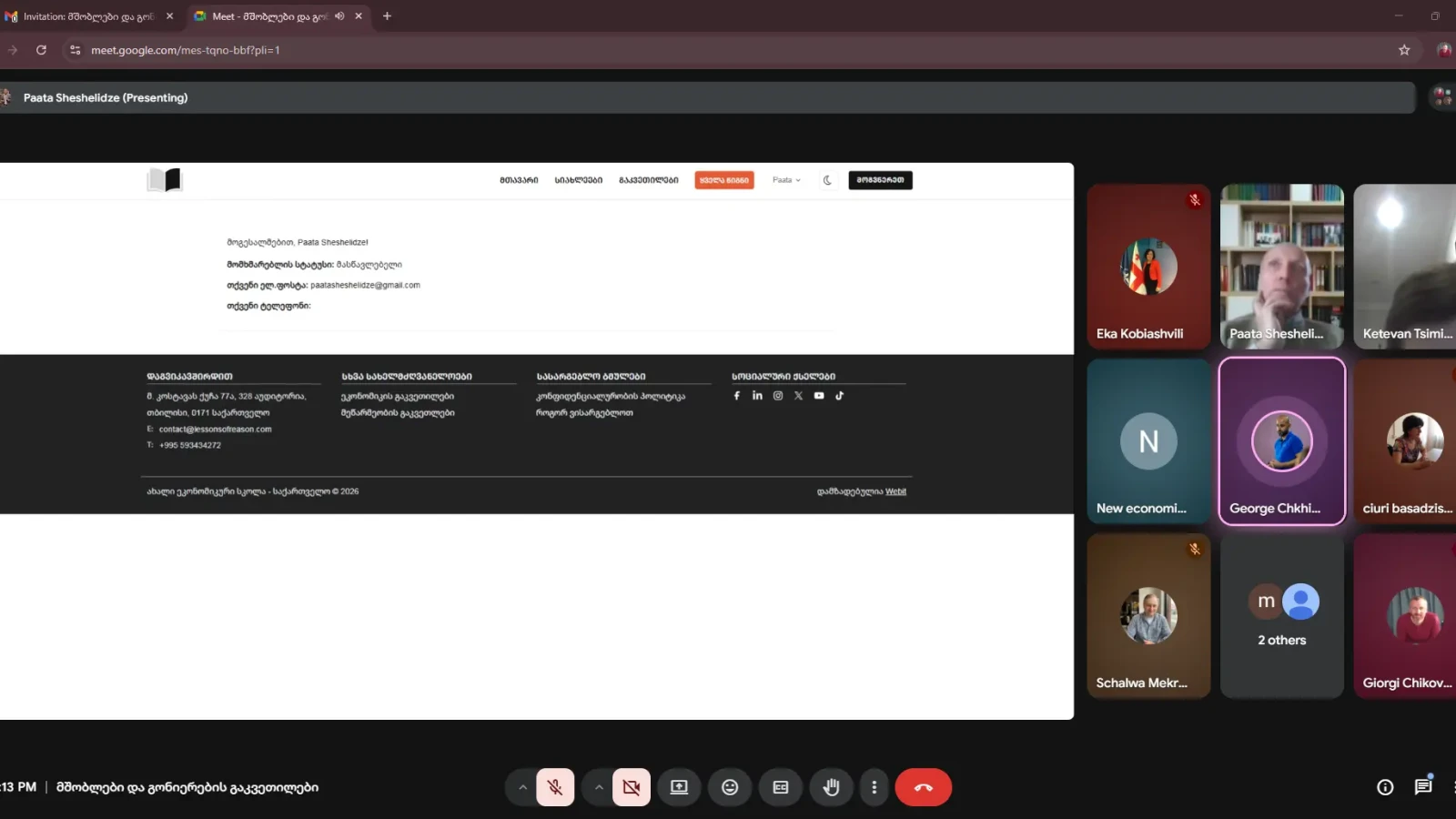1456x819 pixels.
Task: Click the red leave call button
Action: tap(923, 787)
